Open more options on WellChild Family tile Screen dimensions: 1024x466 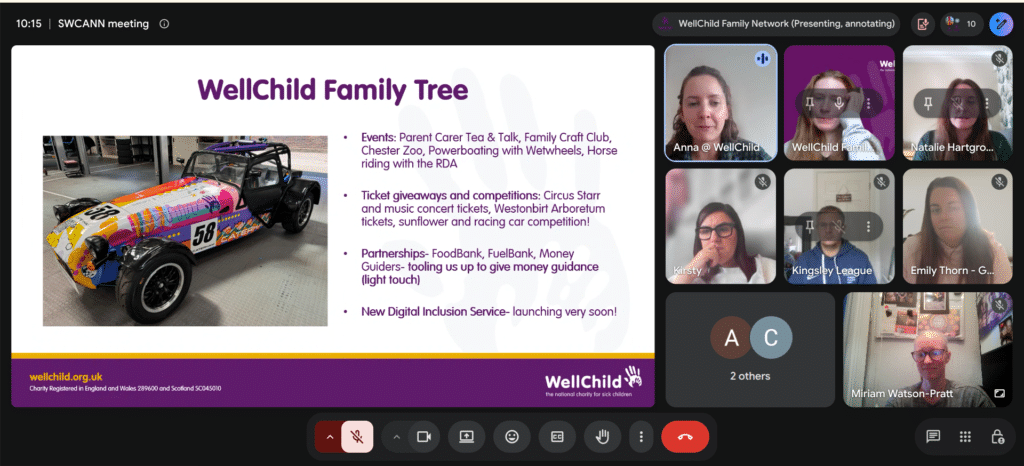pyautogui.click(x=868, y=103)
